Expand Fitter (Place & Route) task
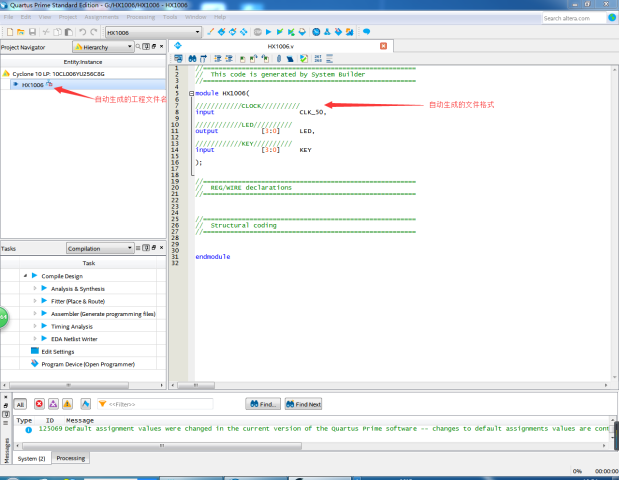This screenshot has height=481, width=620. click(x=35, y=301)
